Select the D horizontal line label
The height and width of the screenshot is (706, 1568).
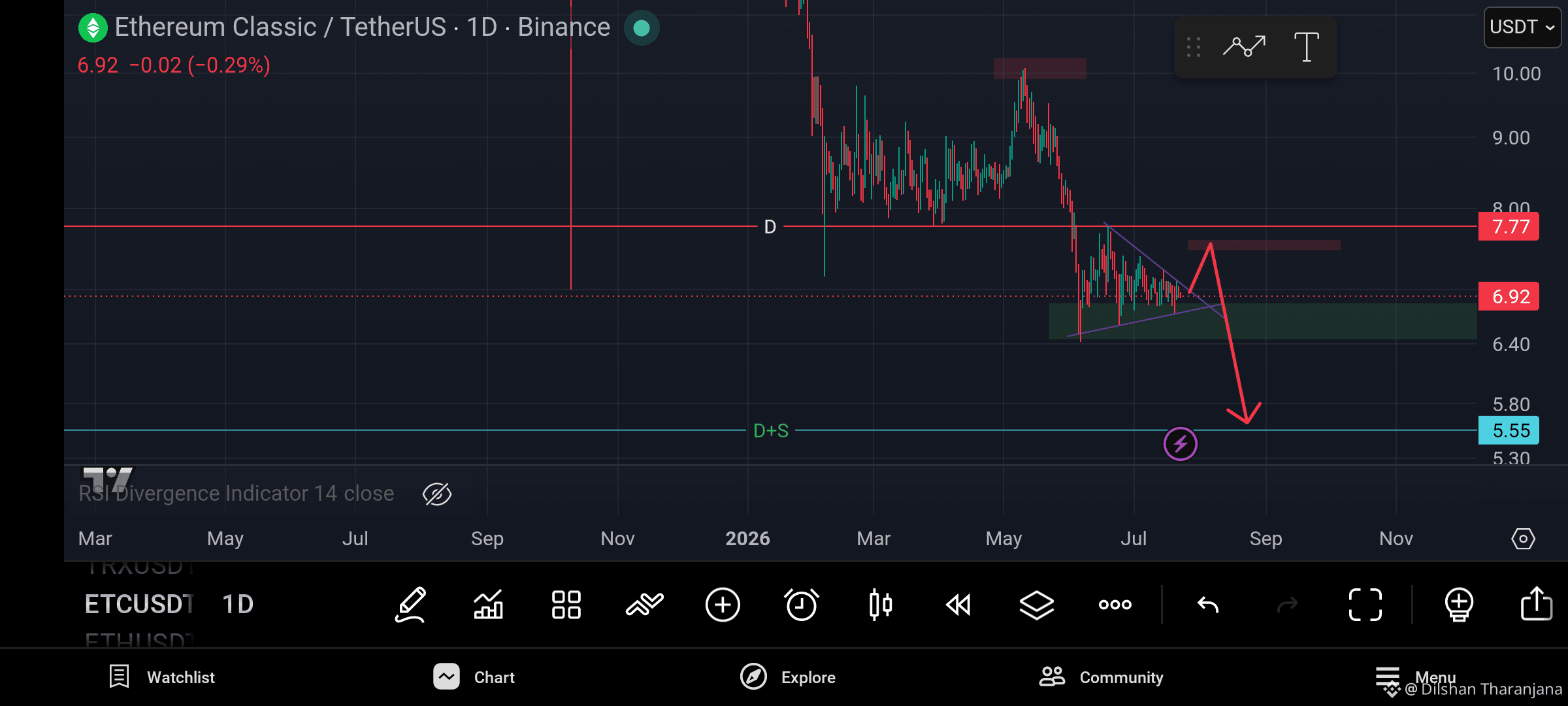(770, 227)
